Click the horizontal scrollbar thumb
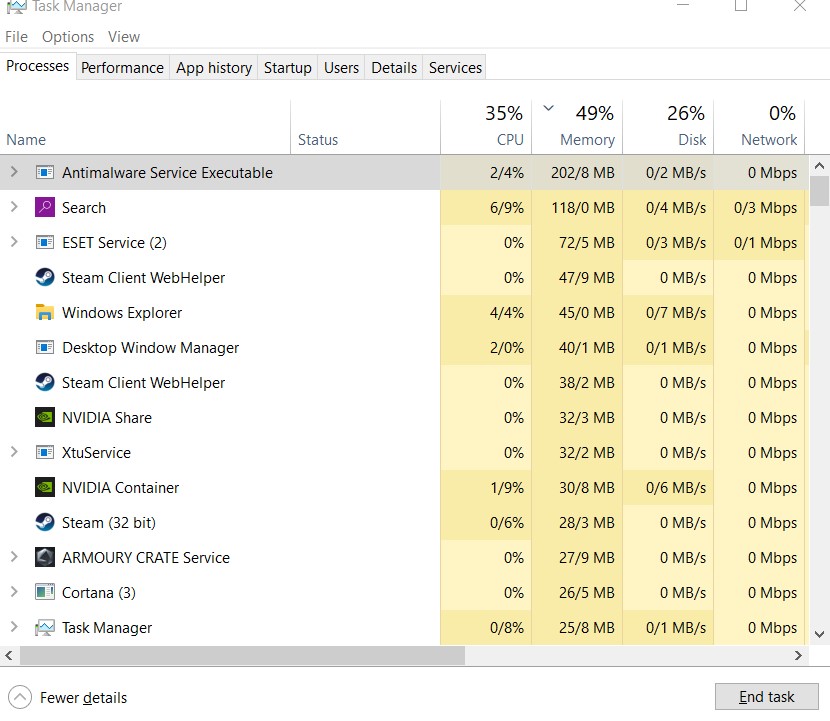The image size is (830, 721). click(242, 655)
